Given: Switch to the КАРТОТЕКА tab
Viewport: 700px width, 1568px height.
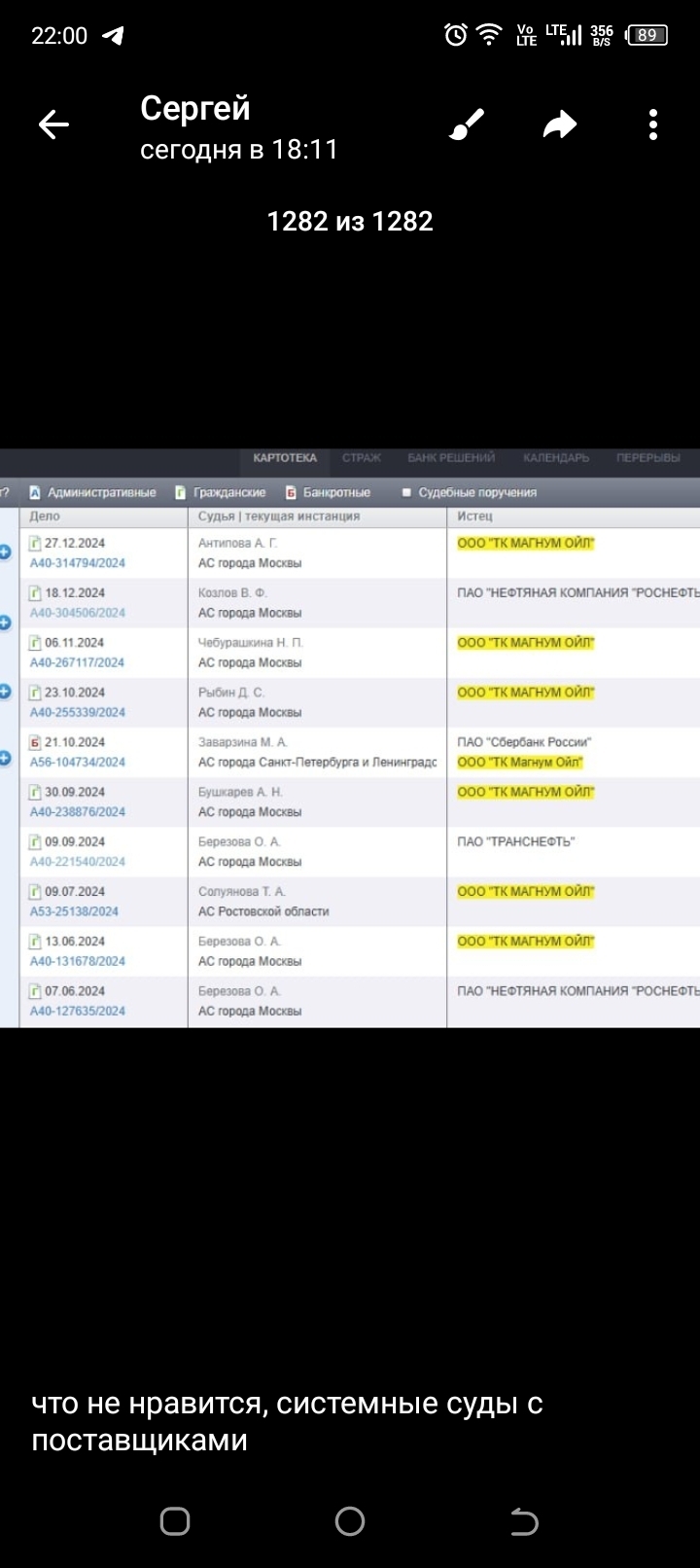Looking at the screenshot, I should point(285,458).
